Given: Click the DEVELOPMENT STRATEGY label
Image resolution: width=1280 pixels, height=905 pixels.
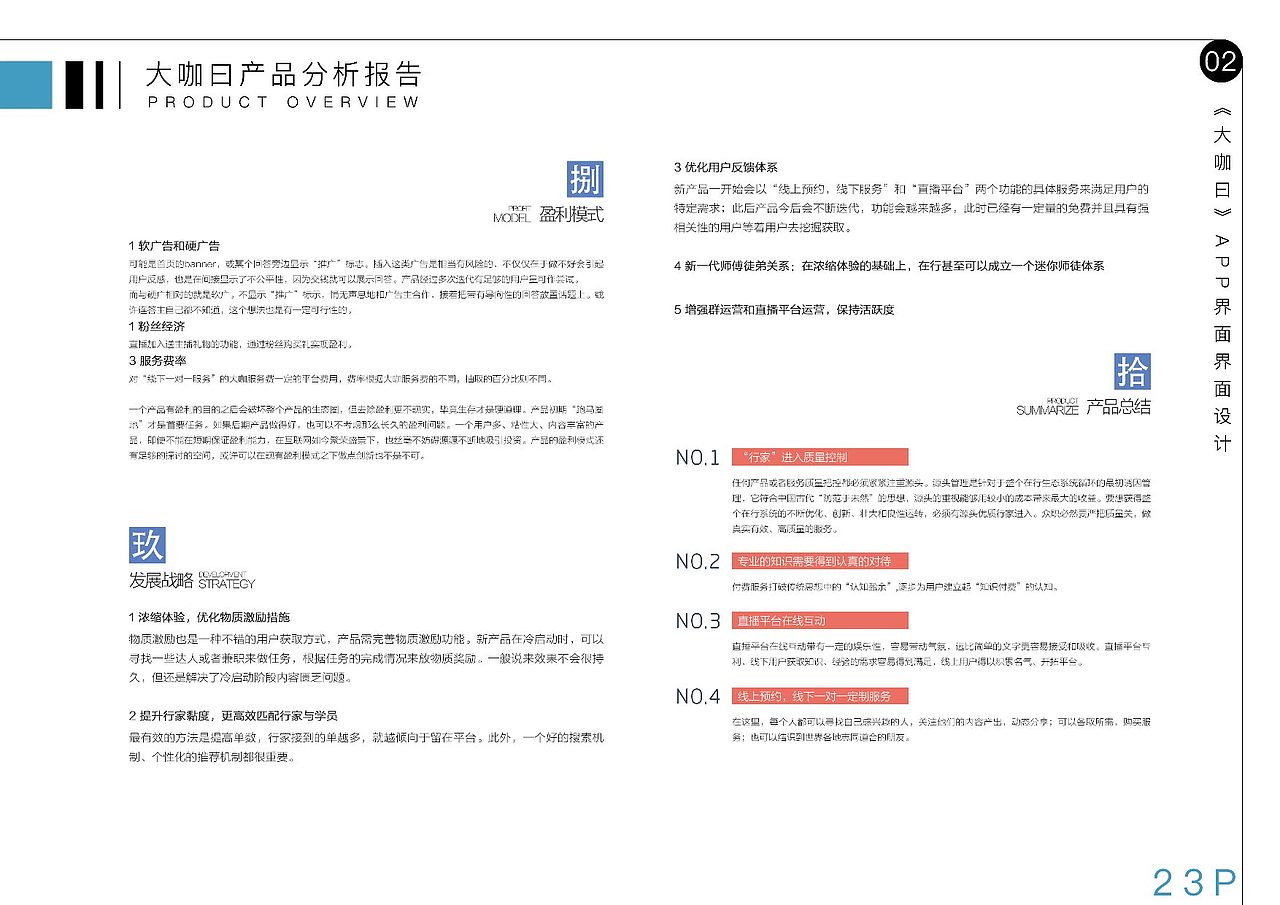Looking at the screenshot, I should (226, 579).
